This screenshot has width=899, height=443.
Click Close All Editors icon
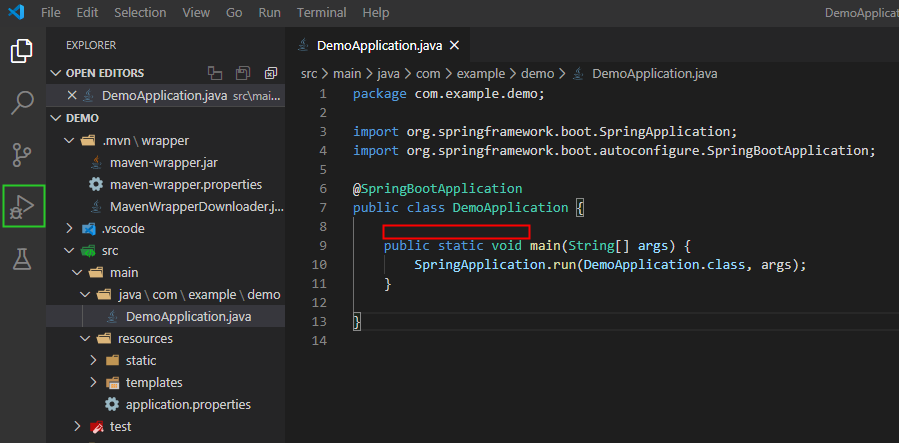[271, 73]
